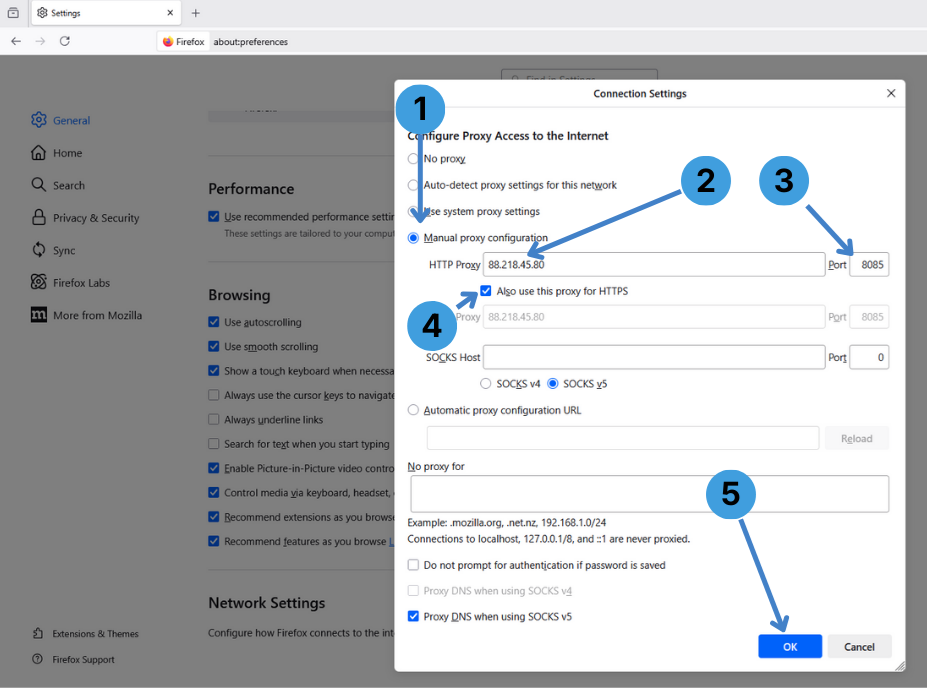The width and height of the screenshot is (927, 691).
Task: Click the forward arrow navigation button
Action: (x=40, y=41)
